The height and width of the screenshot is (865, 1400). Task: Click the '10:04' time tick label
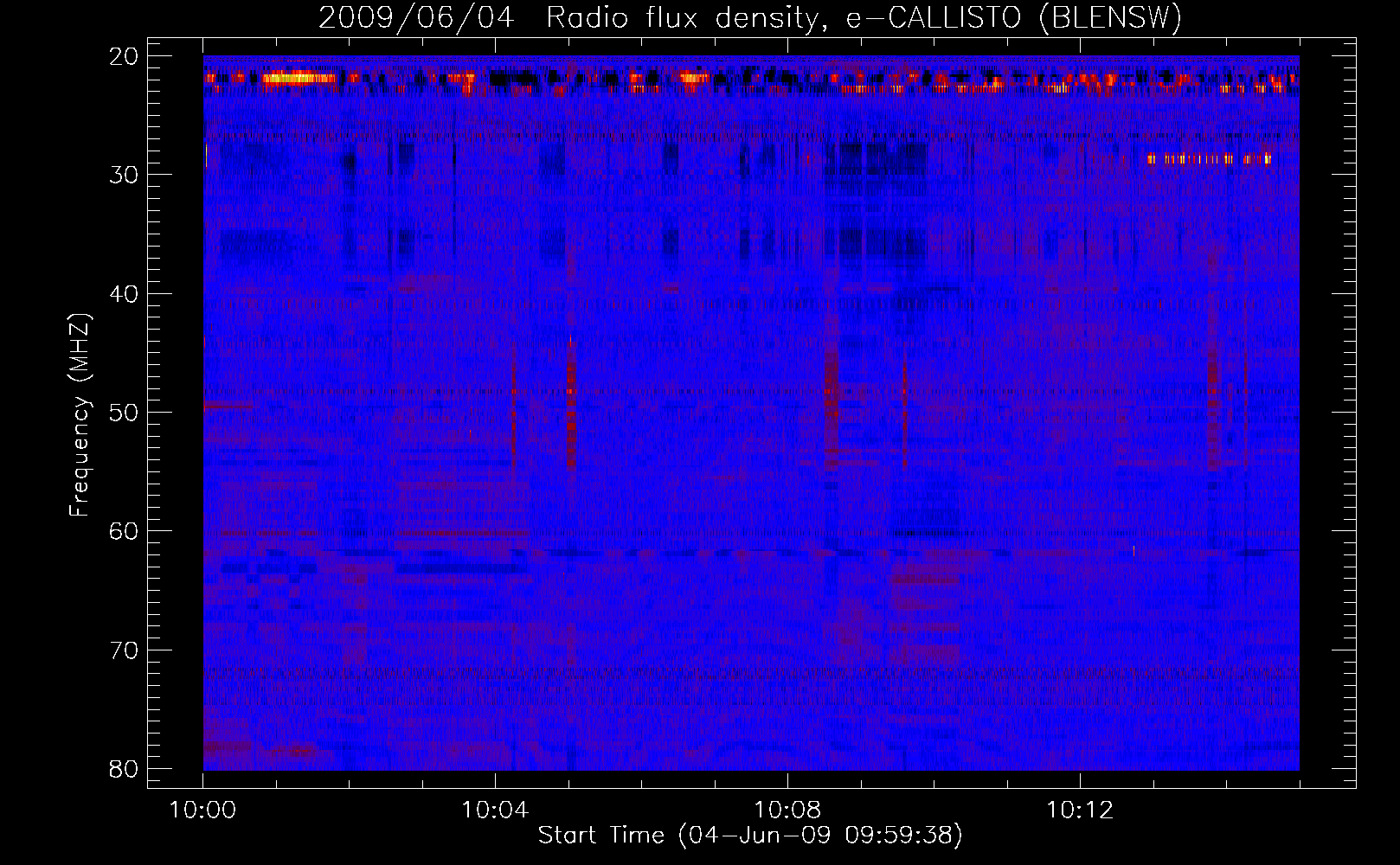click(495, 811)
